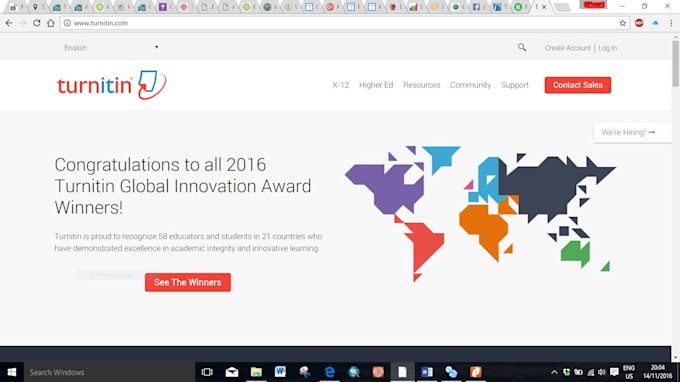Open File Explorer from the taskbar
680x382 pixels.
[x=256, y=372]
